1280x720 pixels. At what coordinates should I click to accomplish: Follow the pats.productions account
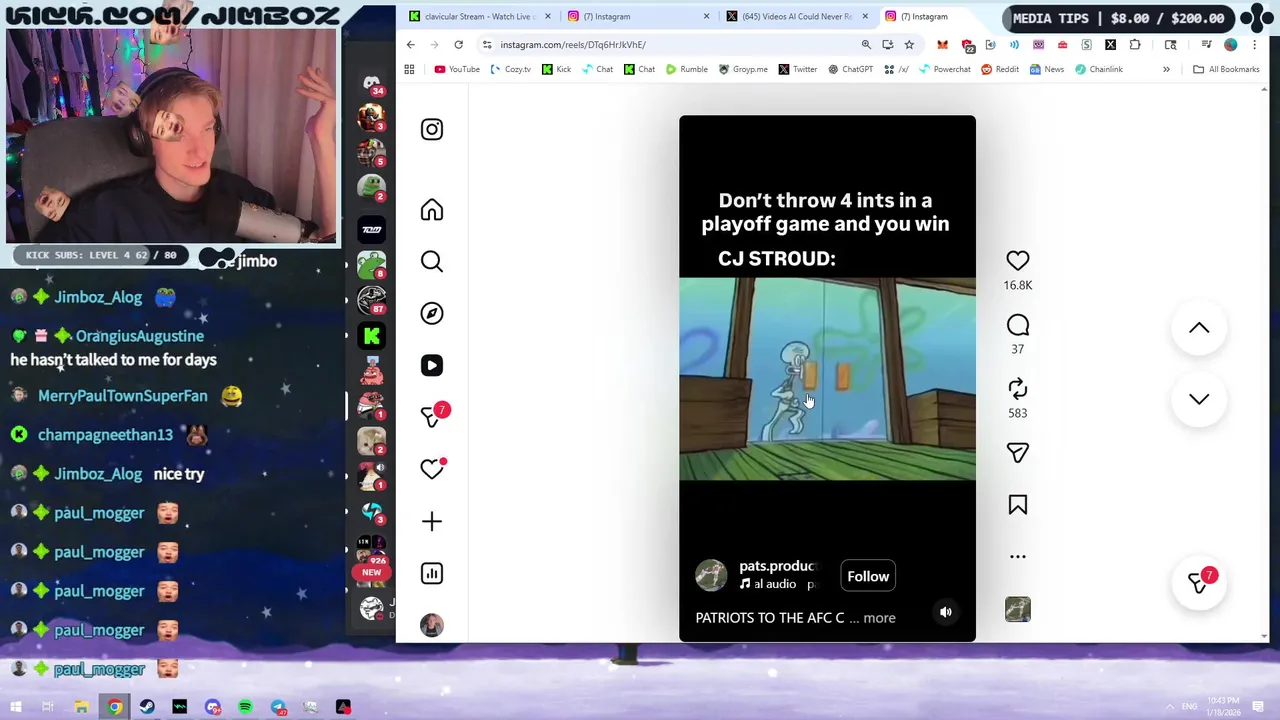coord(868,576)
